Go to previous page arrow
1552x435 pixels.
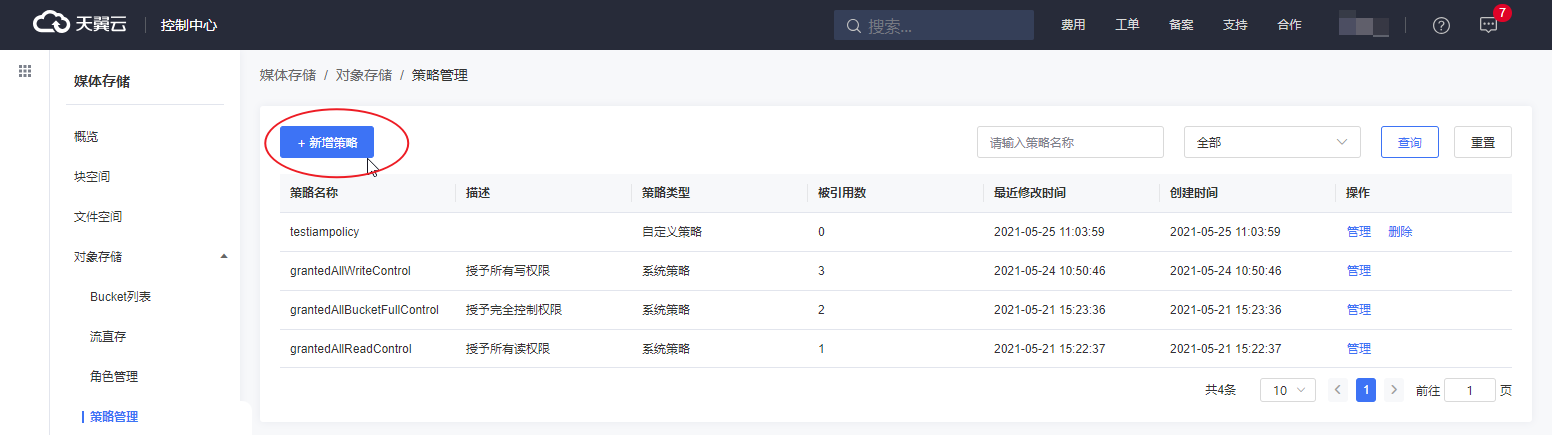[x=1337, y=390]
